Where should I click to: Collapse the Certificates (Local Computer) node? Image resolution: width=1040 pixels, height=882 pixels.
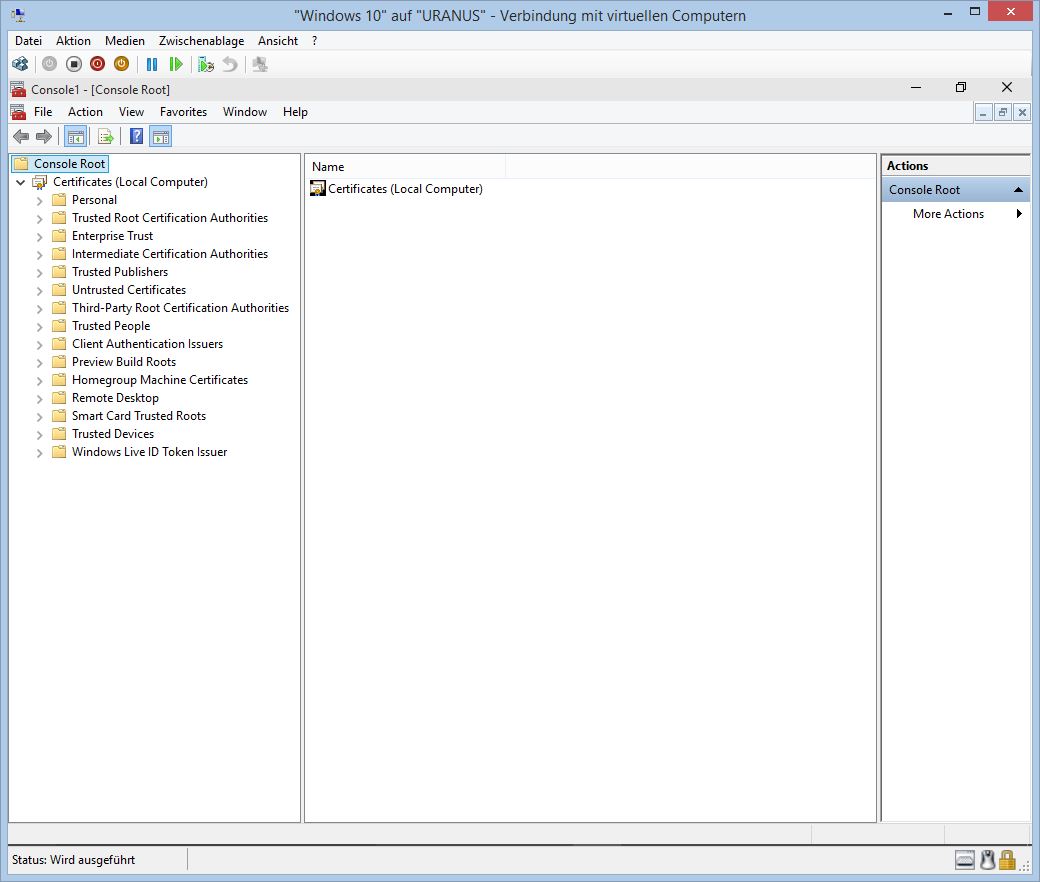21,183
